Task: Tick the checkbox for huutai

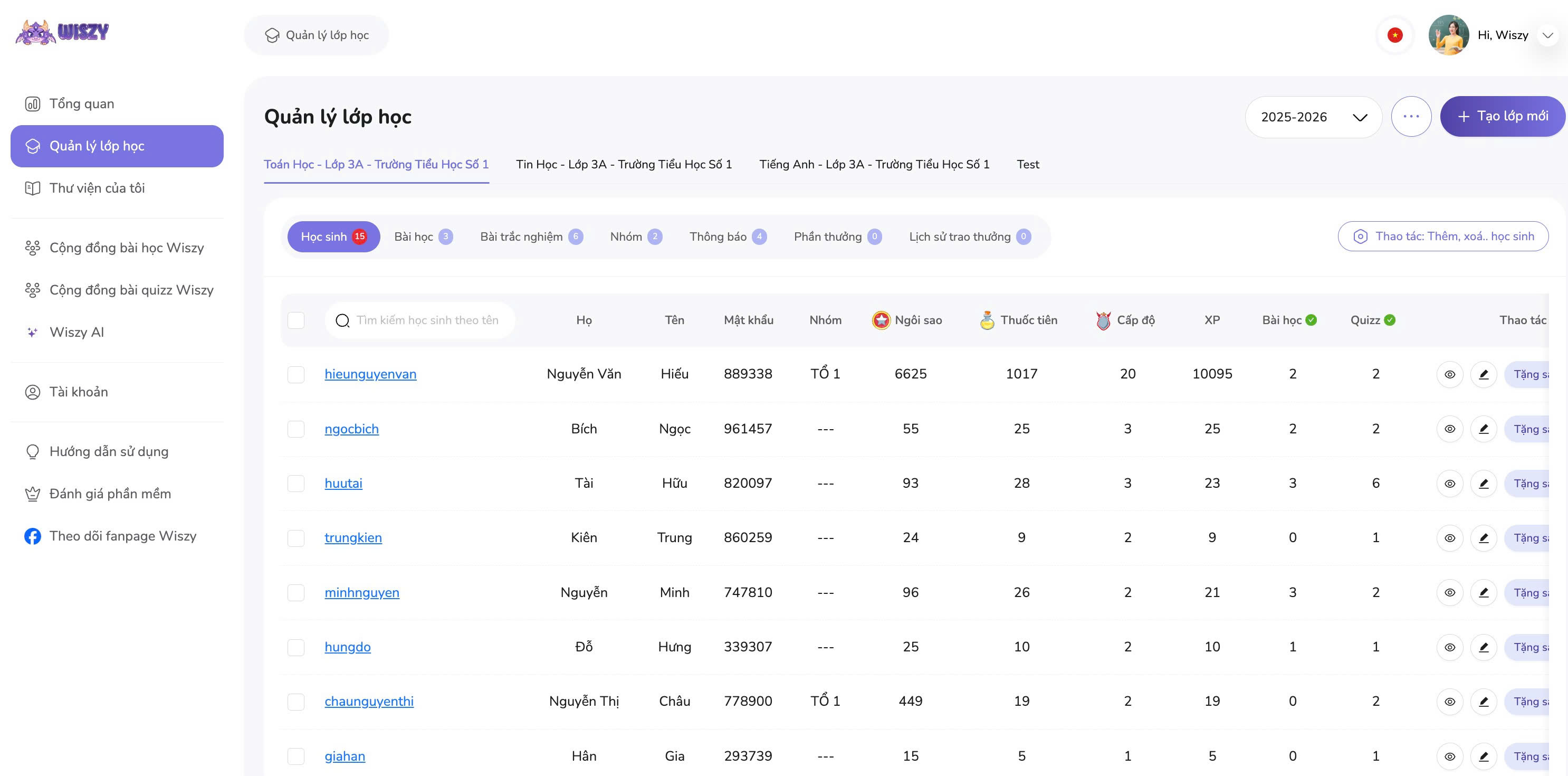Action: click(x=296, y=484)
